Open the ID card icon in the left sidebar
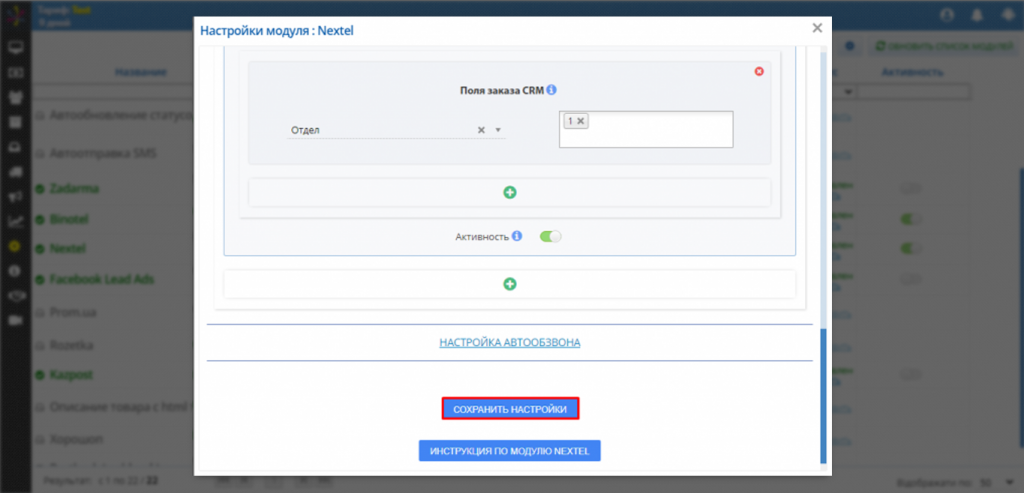 coord(16,72)
